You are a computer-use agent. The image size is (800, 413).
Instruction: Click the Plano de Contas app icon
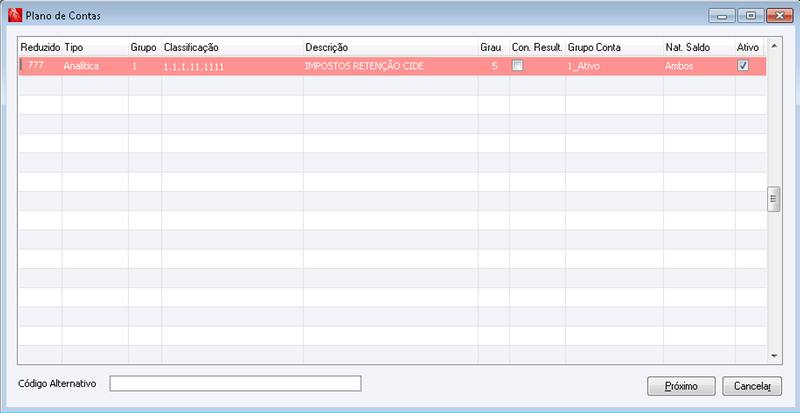click(15, 16)
